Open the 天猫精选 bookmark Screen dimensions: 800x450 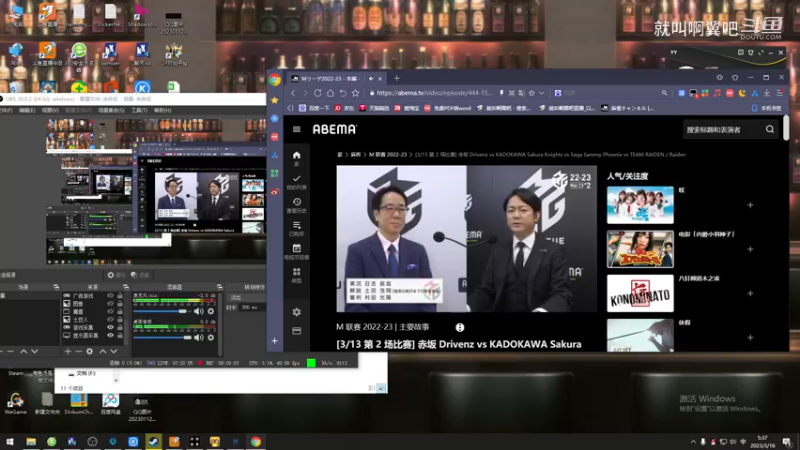point(374,108)
